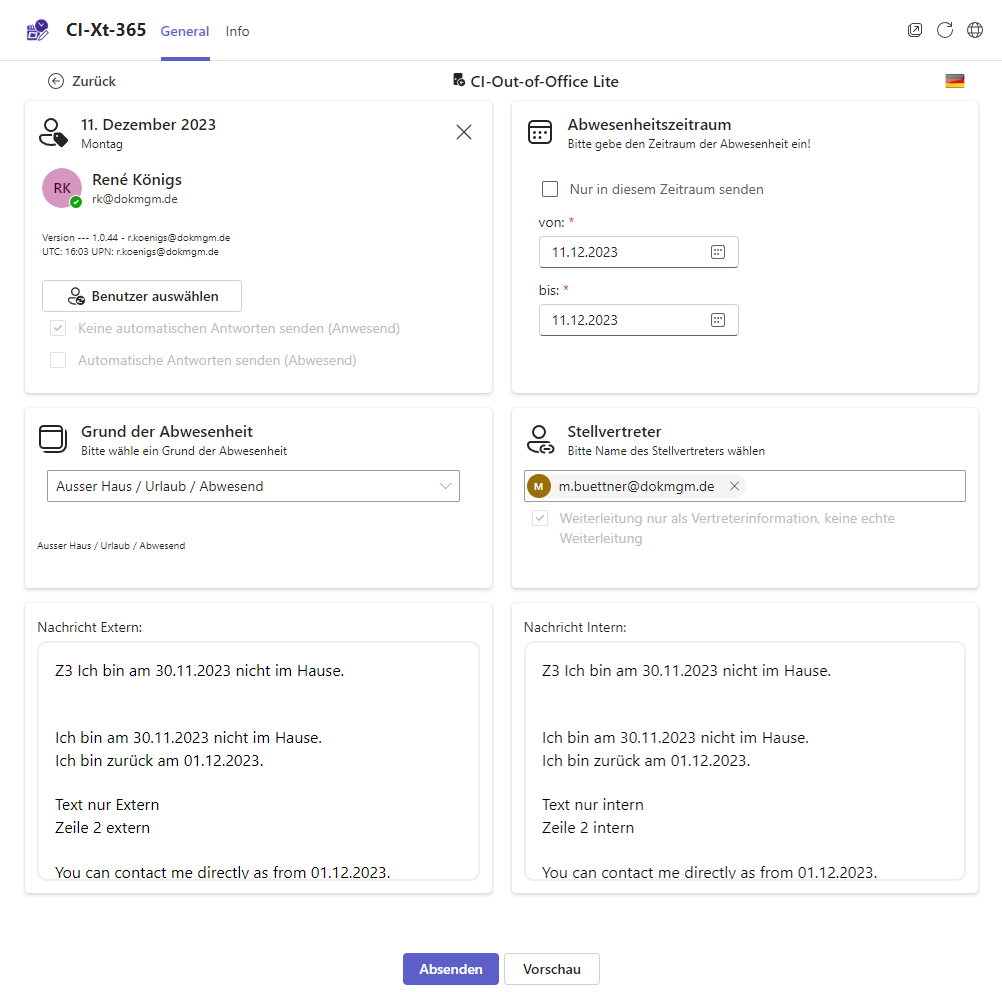Viewport: 1002px width, 992px height.
Task: Open the Info tab
Action: [237, 31]
